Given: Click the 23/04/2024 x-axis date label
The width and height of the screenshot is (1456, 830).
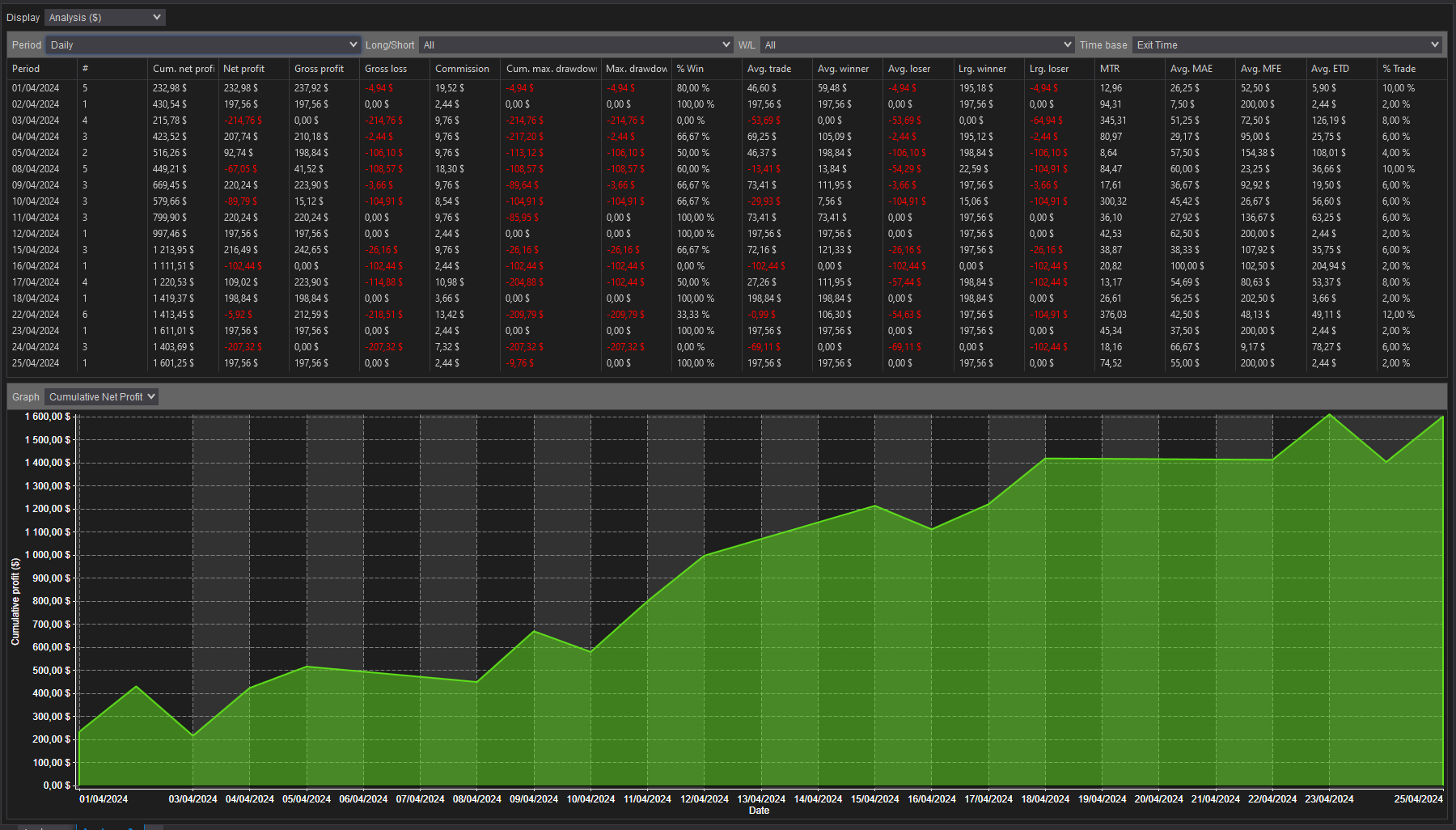Looking at the screenshot, I should pyautogui.click(x=1329, y=798).
